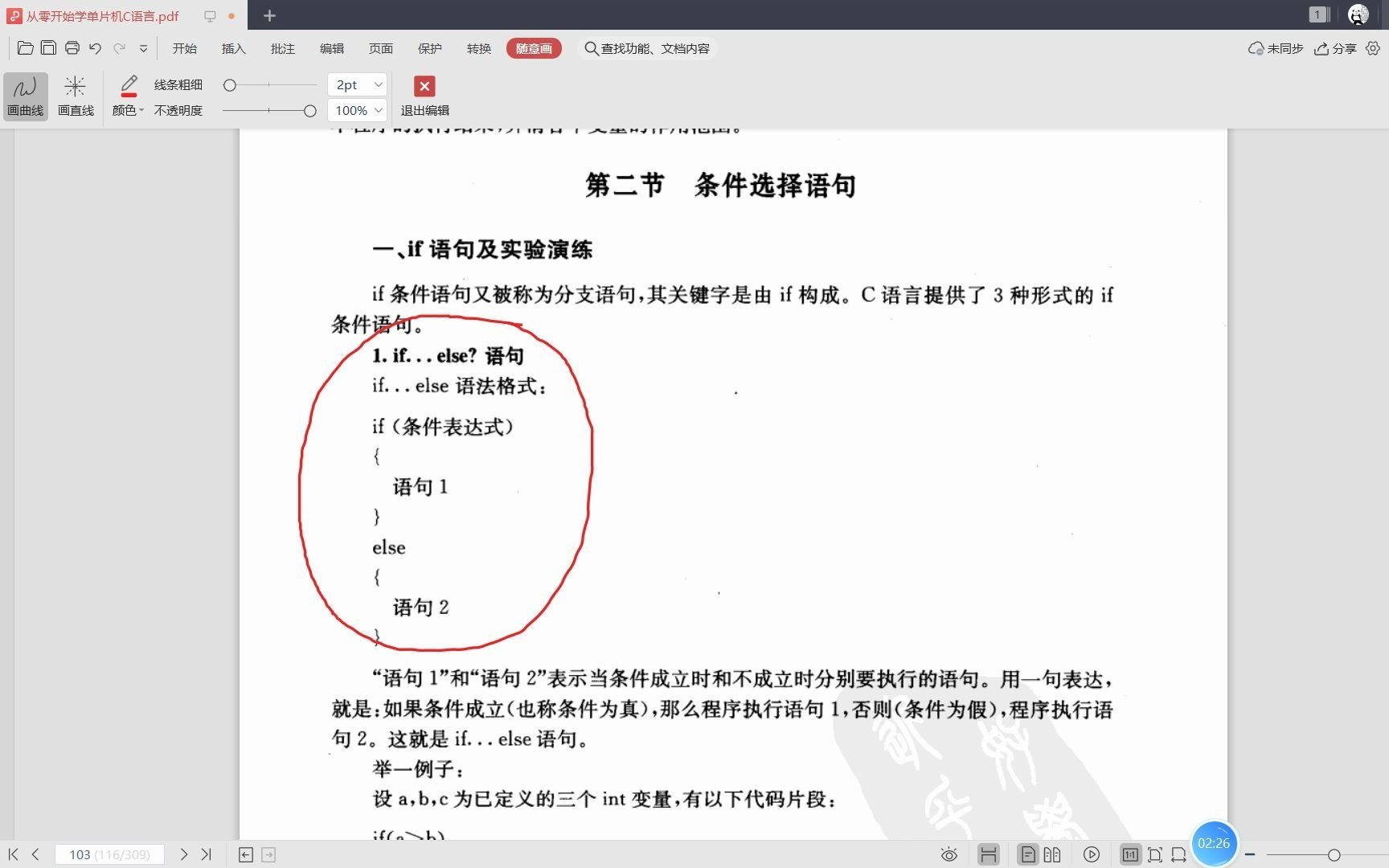This screenshot has height=868, width=1389.
Task: Open the 100% opacity dropdown
Action: pos(356,110)
